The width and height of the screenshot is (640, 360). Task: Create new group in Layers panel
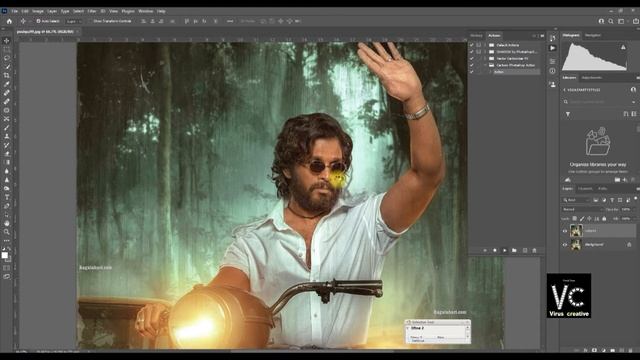point(612,350)
